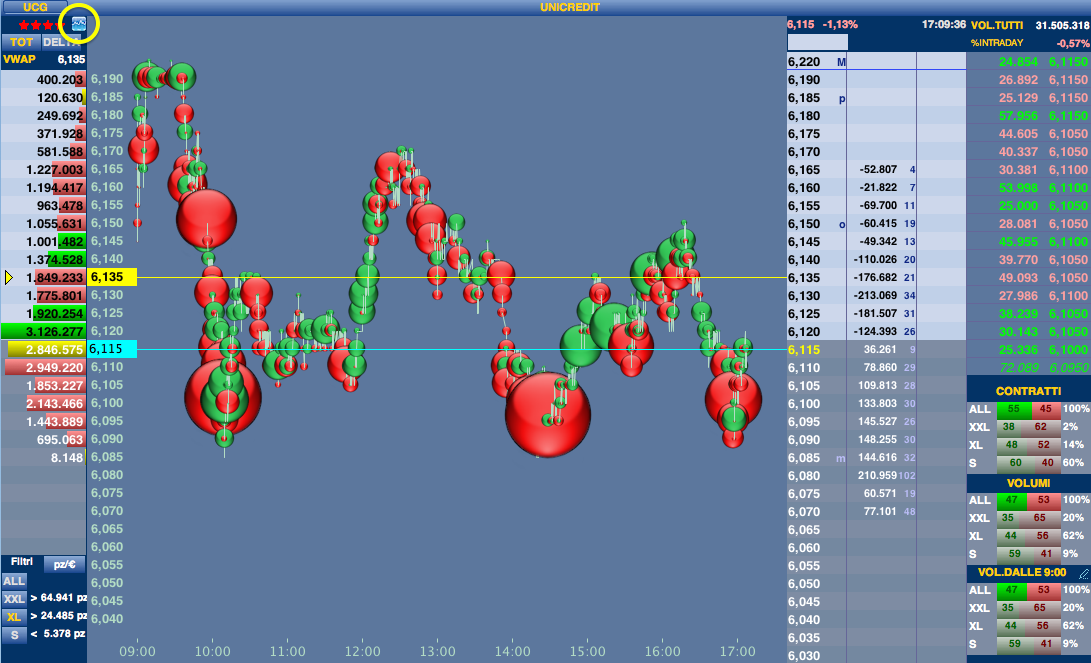Switch to the TOT tab
This screenshot has height=663, width=1091.
21,42
